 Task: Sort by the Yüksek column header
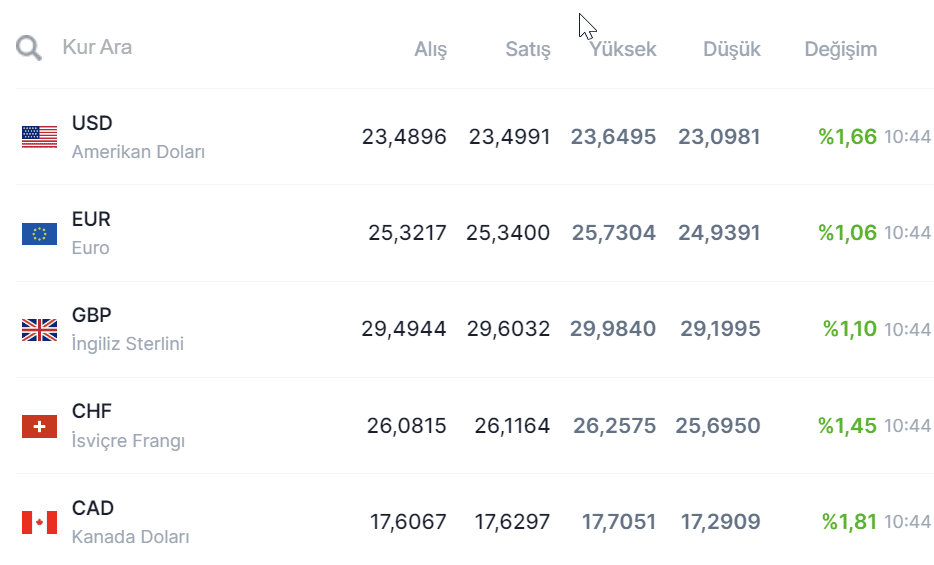(x=623, y=49)
